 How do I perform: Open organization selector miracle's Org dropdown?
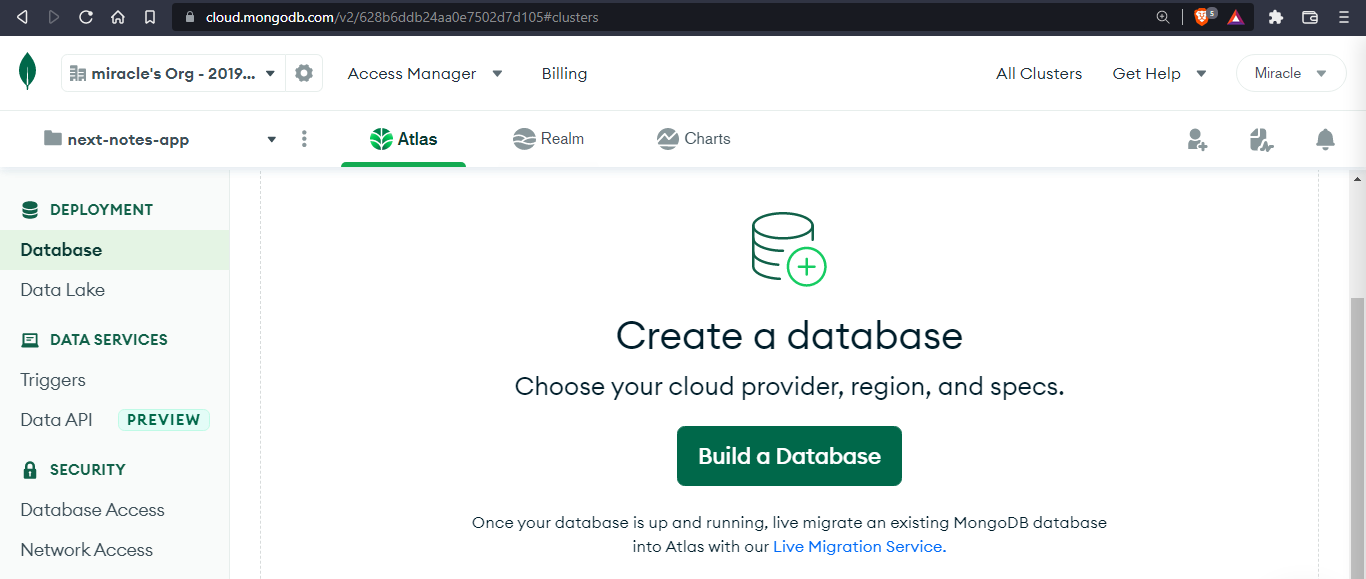pyautogui.click(x=173, y=73)
